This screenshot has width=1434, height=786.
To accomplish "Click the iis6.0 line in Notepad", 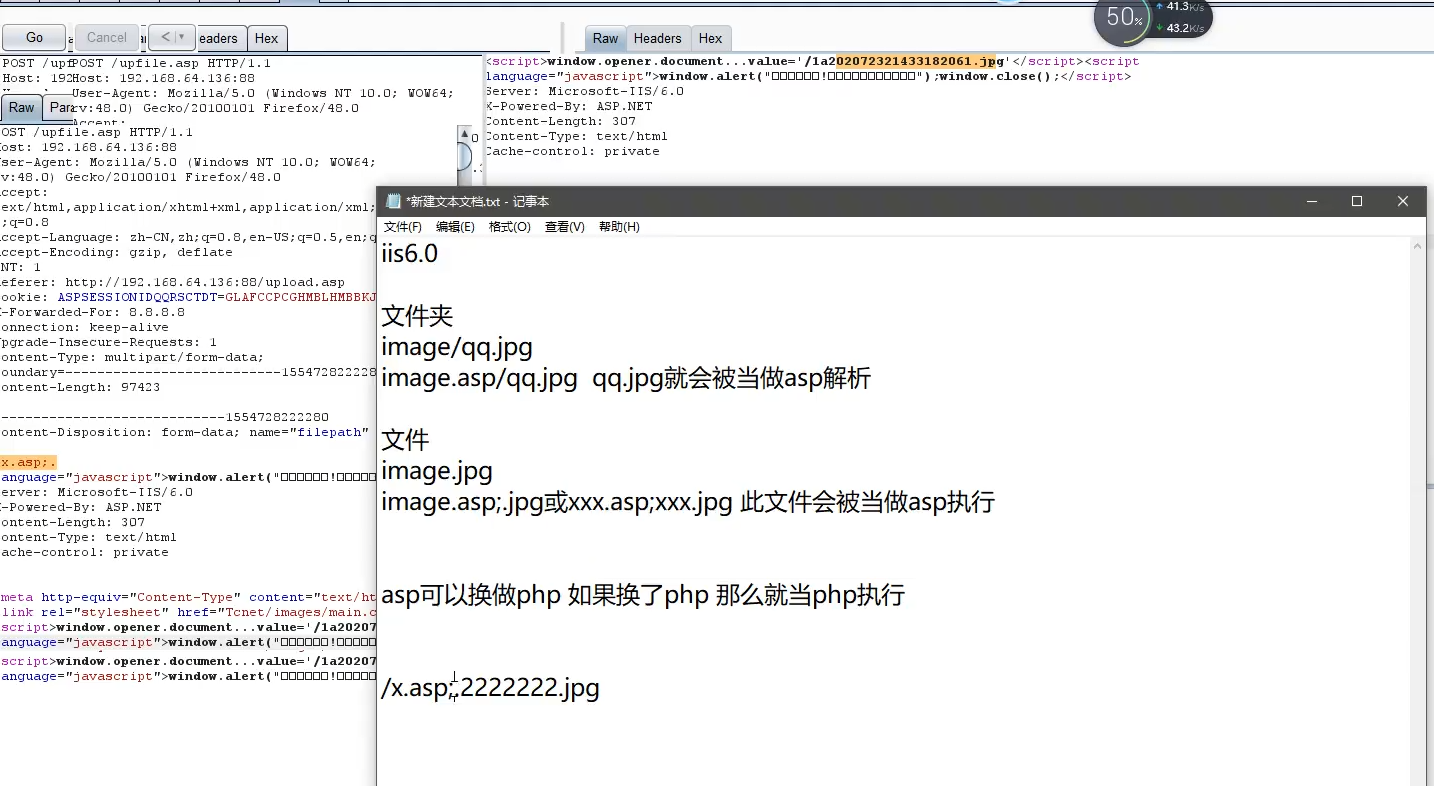I will pyautogui.click(x=410, y=254).
